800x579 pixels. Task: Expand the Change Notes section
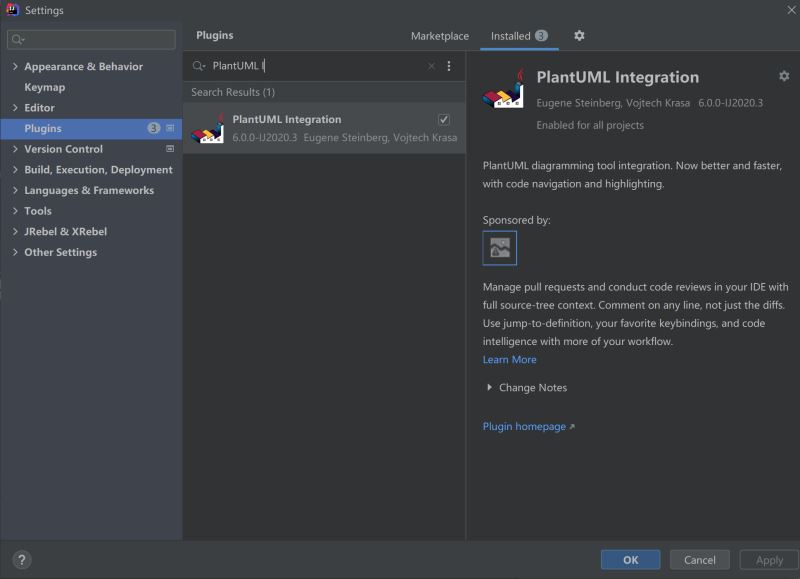point(489,388)
